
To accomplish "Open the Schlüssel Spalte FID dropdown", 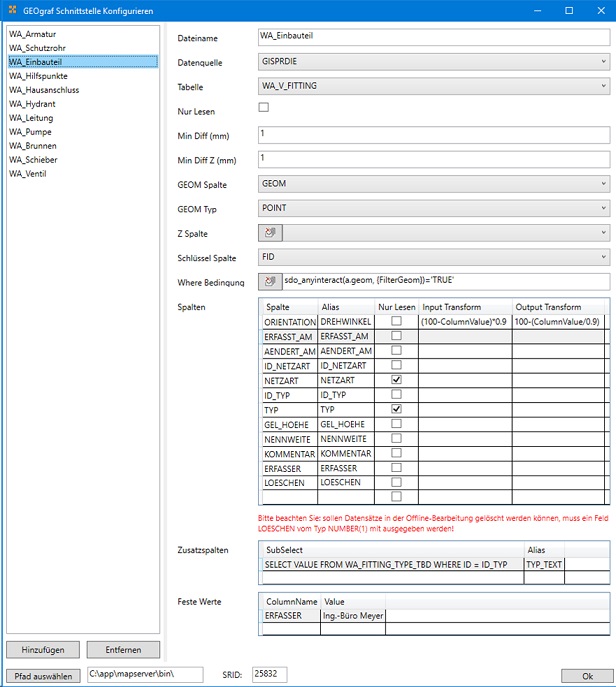I will click(x=433, y=257).
